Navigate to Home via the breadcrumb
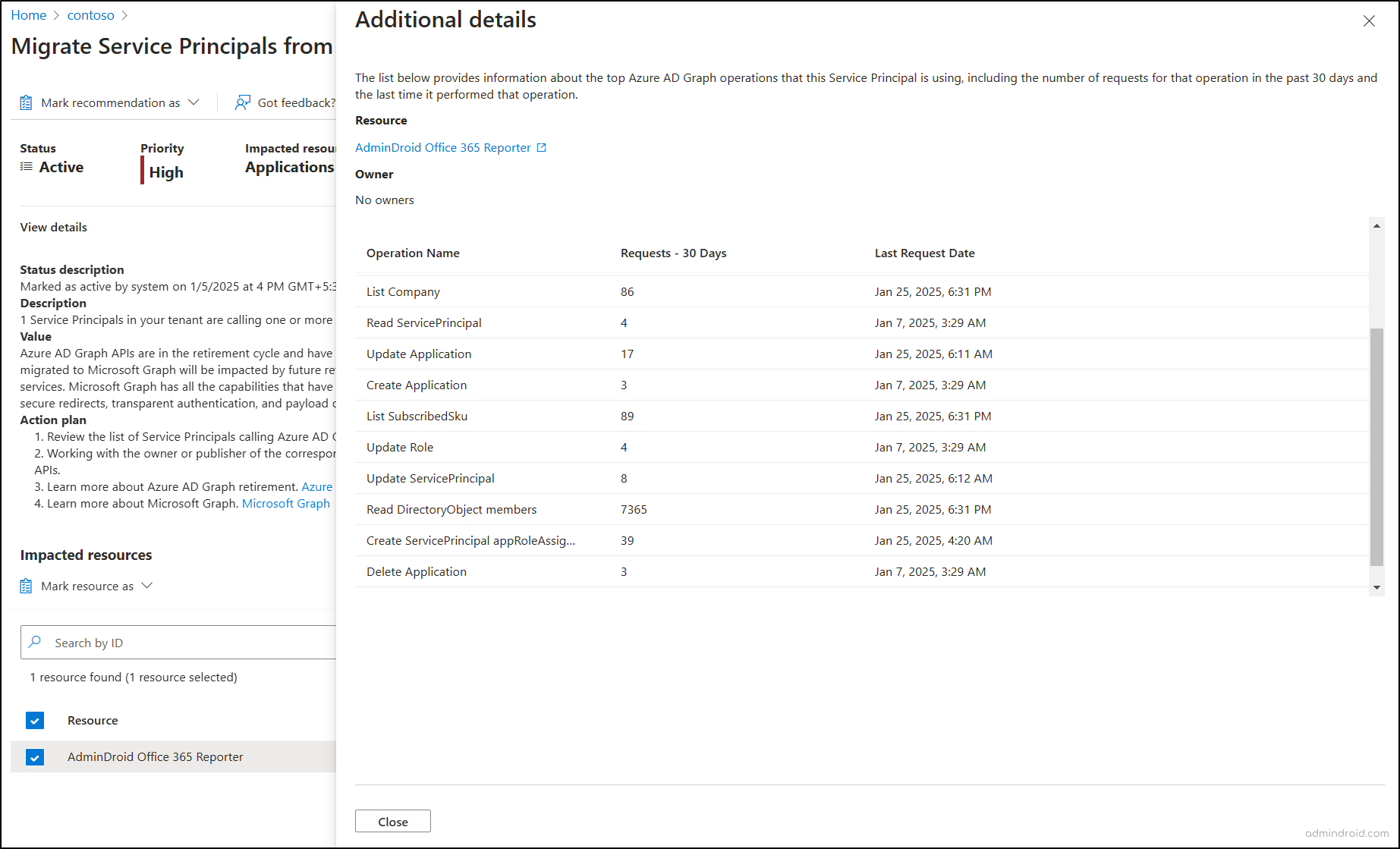Screen dimensions: 1400x849 click(28, 14)
